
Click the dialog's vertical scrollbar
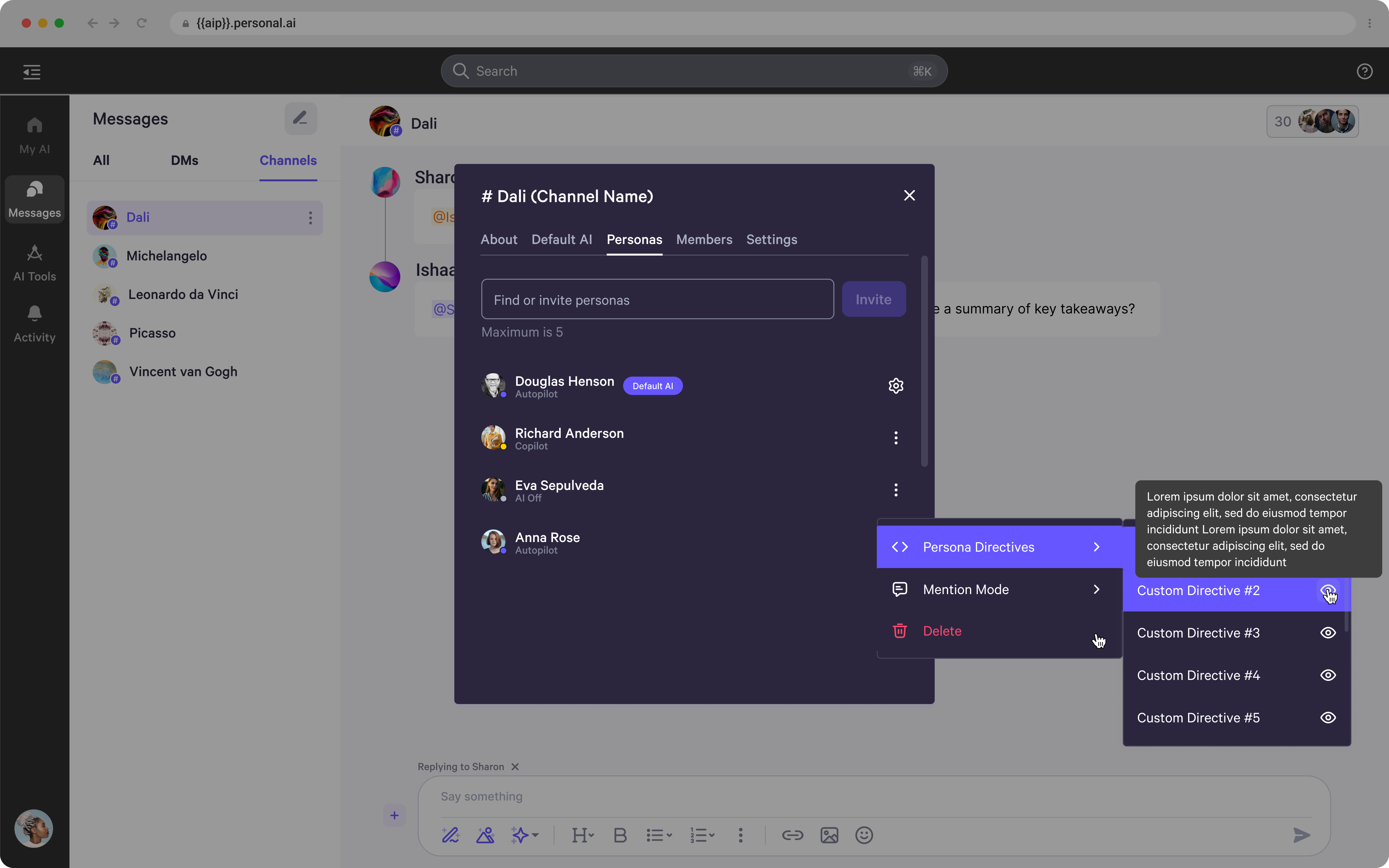(x=924, y=362)
